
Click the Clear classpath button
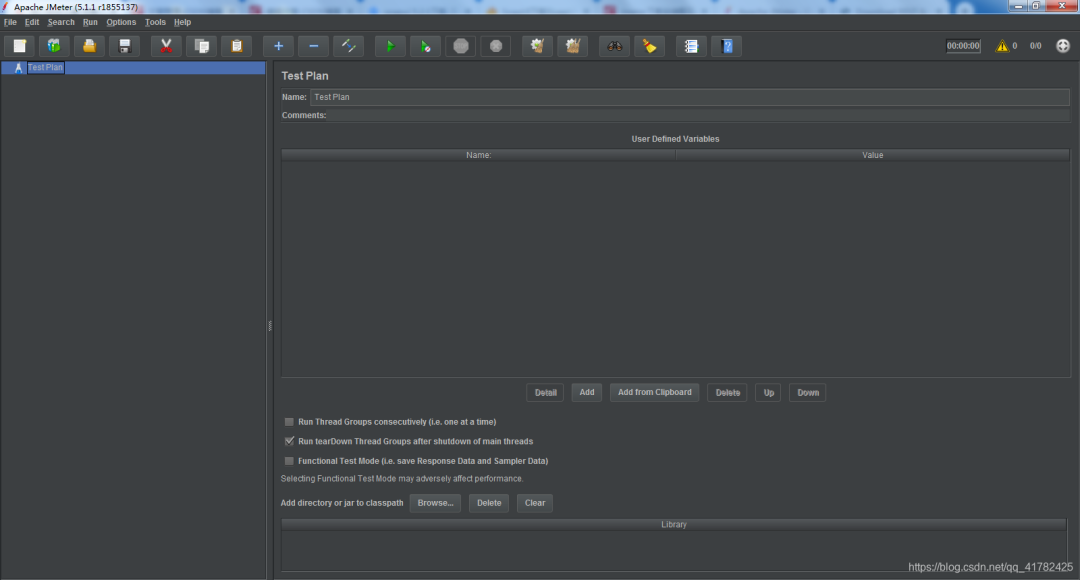click(x=534, y=503)
